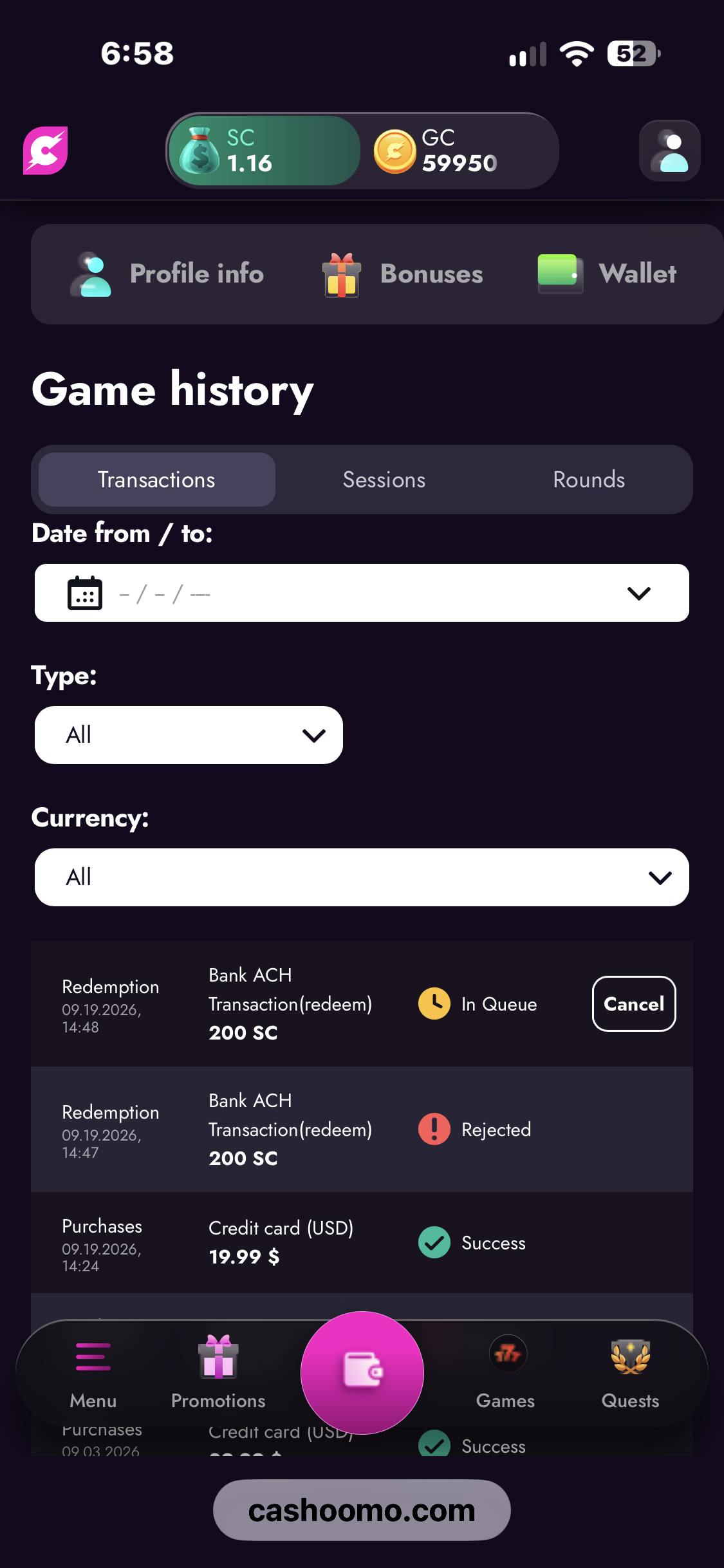Open Promotions gift icon
This screenshot has height=1568, width=724.
pyautogui.click(x=218, y=1356)
